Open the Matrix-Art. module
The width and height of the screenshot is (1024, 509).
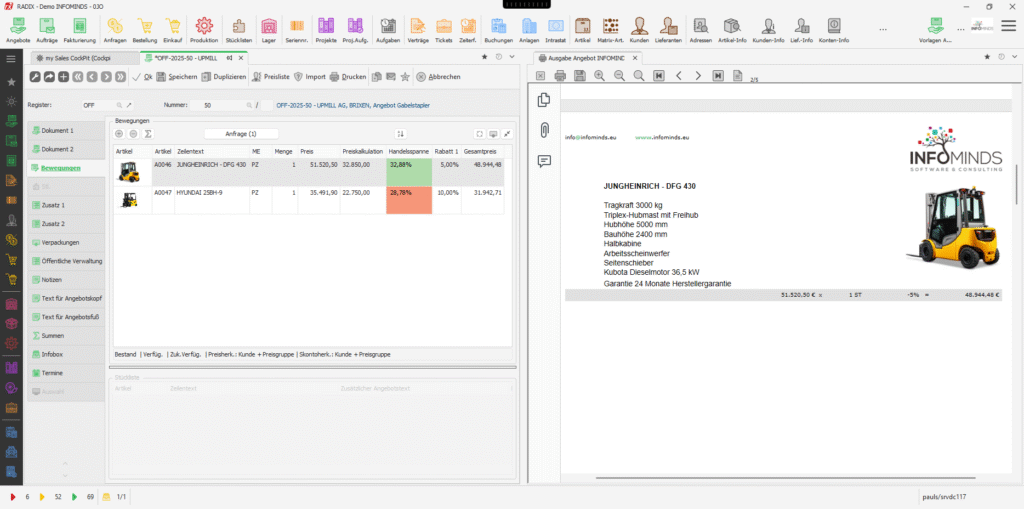point(611,30)
